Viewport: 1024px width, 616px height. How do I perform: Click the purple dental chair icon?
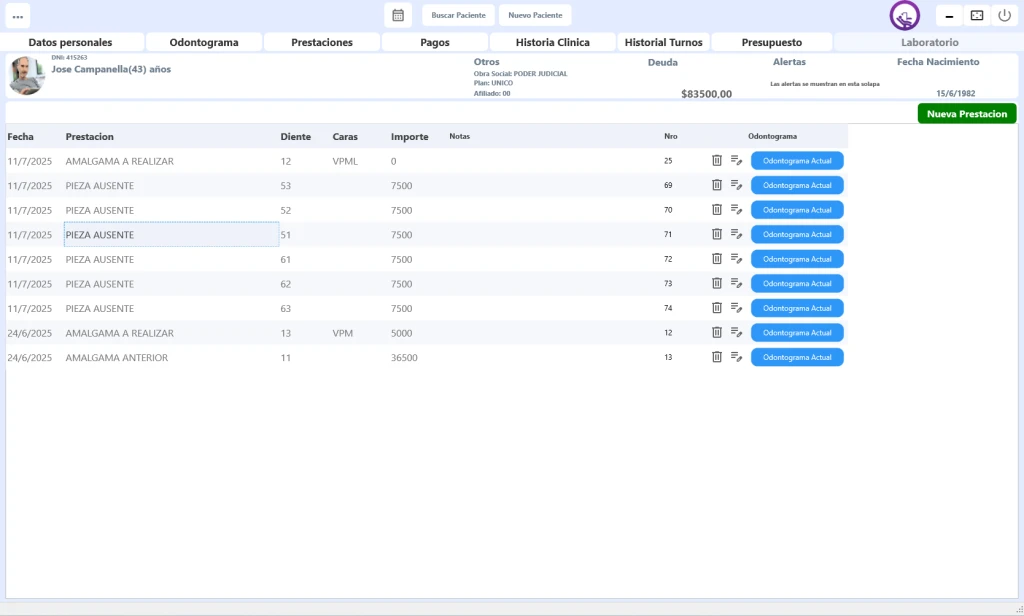tap(904, 16)
